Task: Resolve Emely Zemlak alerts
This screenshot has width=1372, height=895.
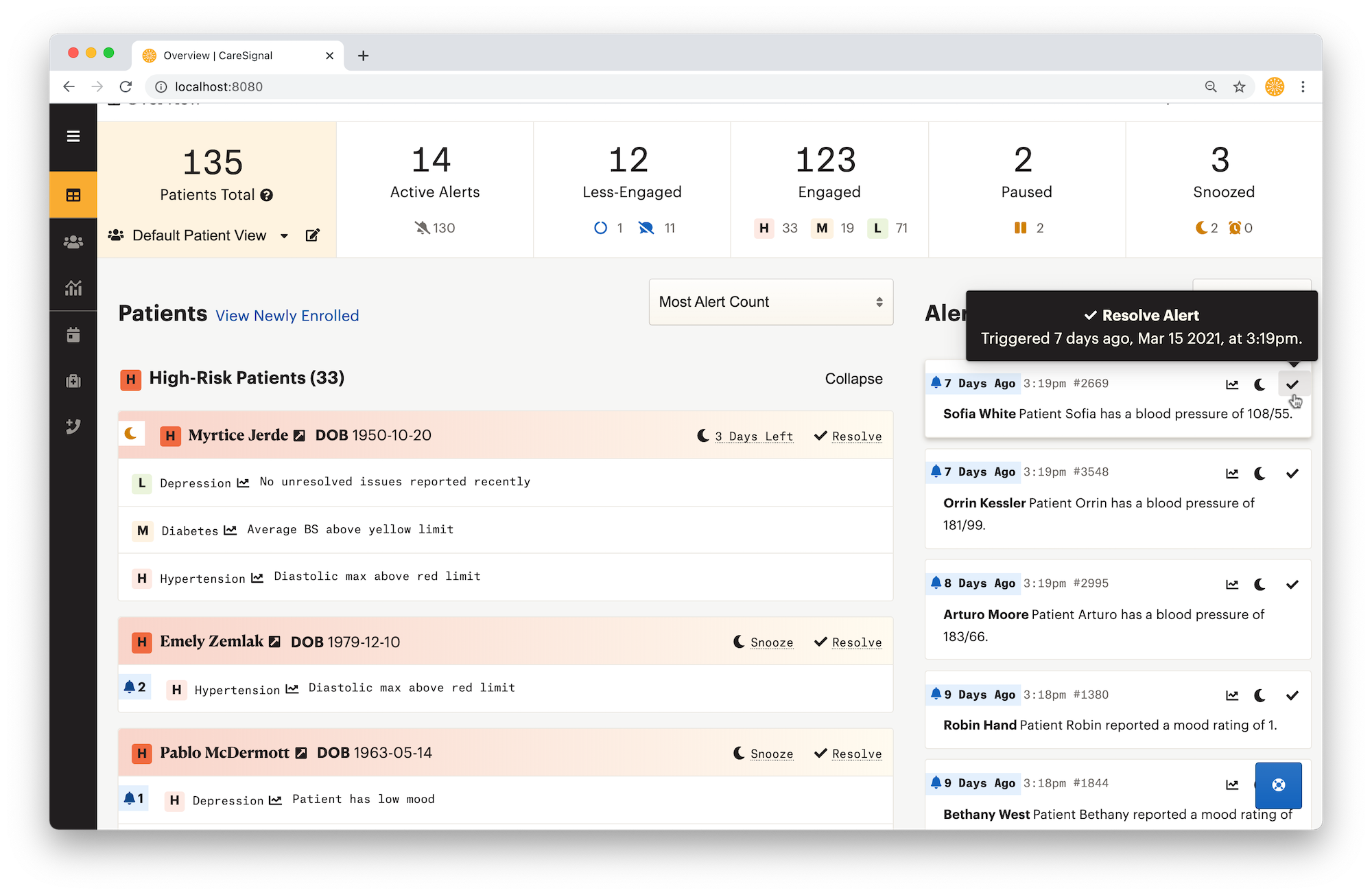Action: [x=848, y=642]
